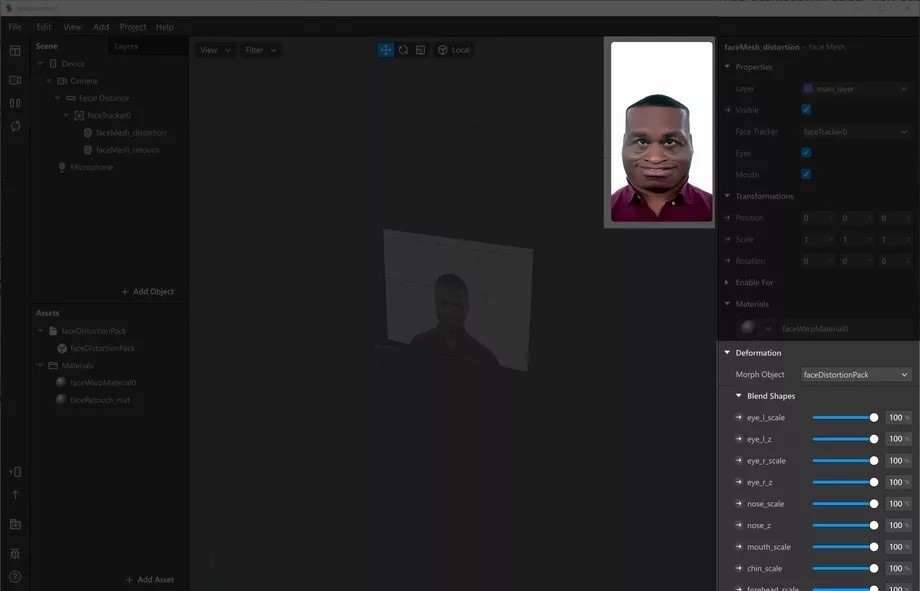
Task: Click the Device icon in Scene tree
Action: 53,63
